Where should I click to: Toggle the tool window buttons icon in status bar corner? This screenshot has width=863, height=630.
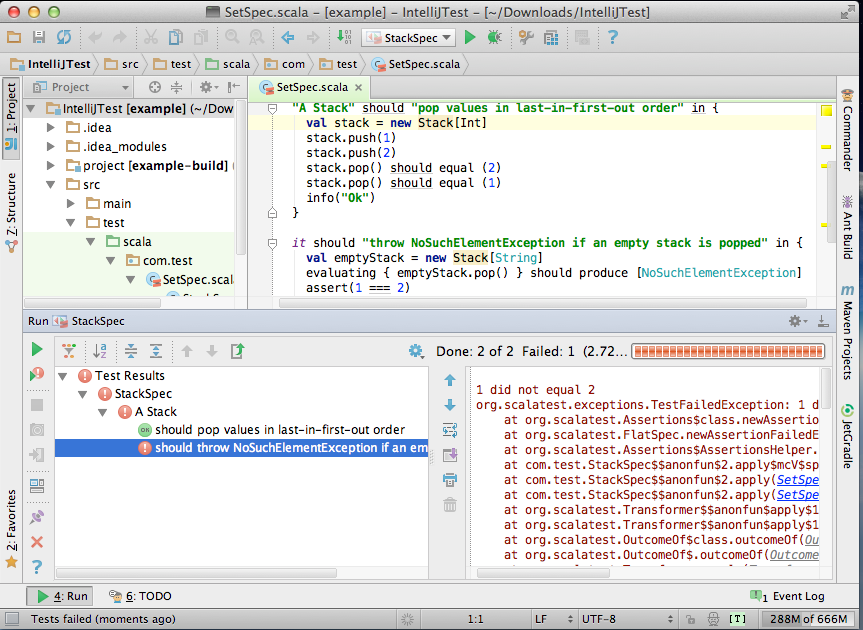click(12, 619)
